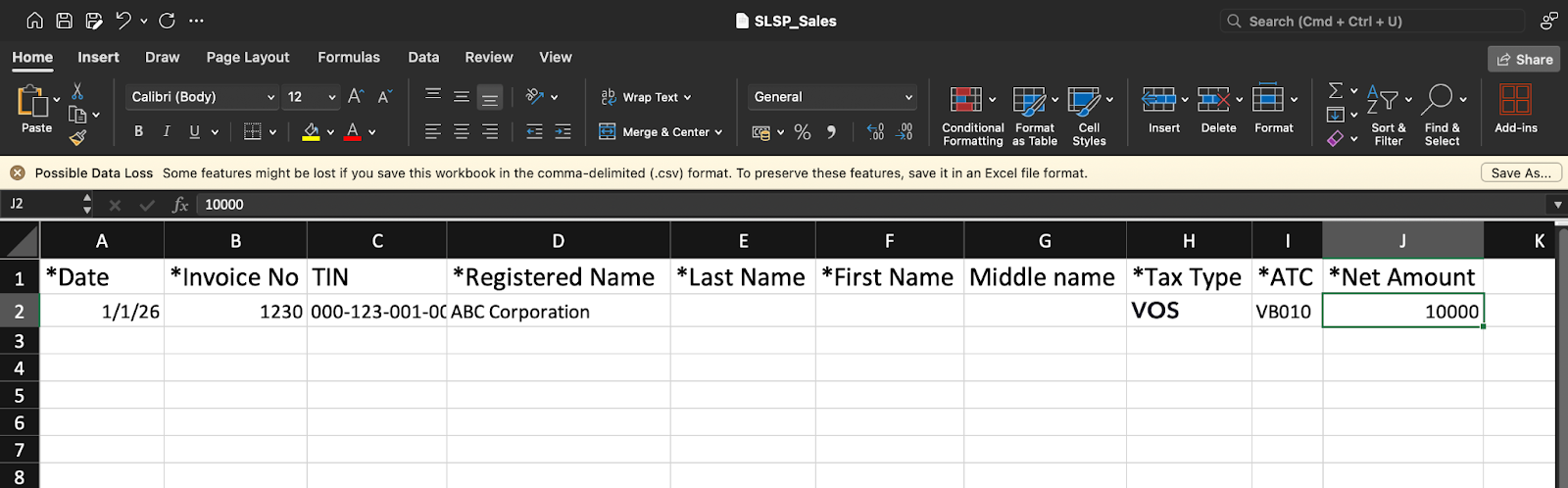Expand the fill color dropdown arrow
This screenshot has height=488, width=1568.
[330, 132]
